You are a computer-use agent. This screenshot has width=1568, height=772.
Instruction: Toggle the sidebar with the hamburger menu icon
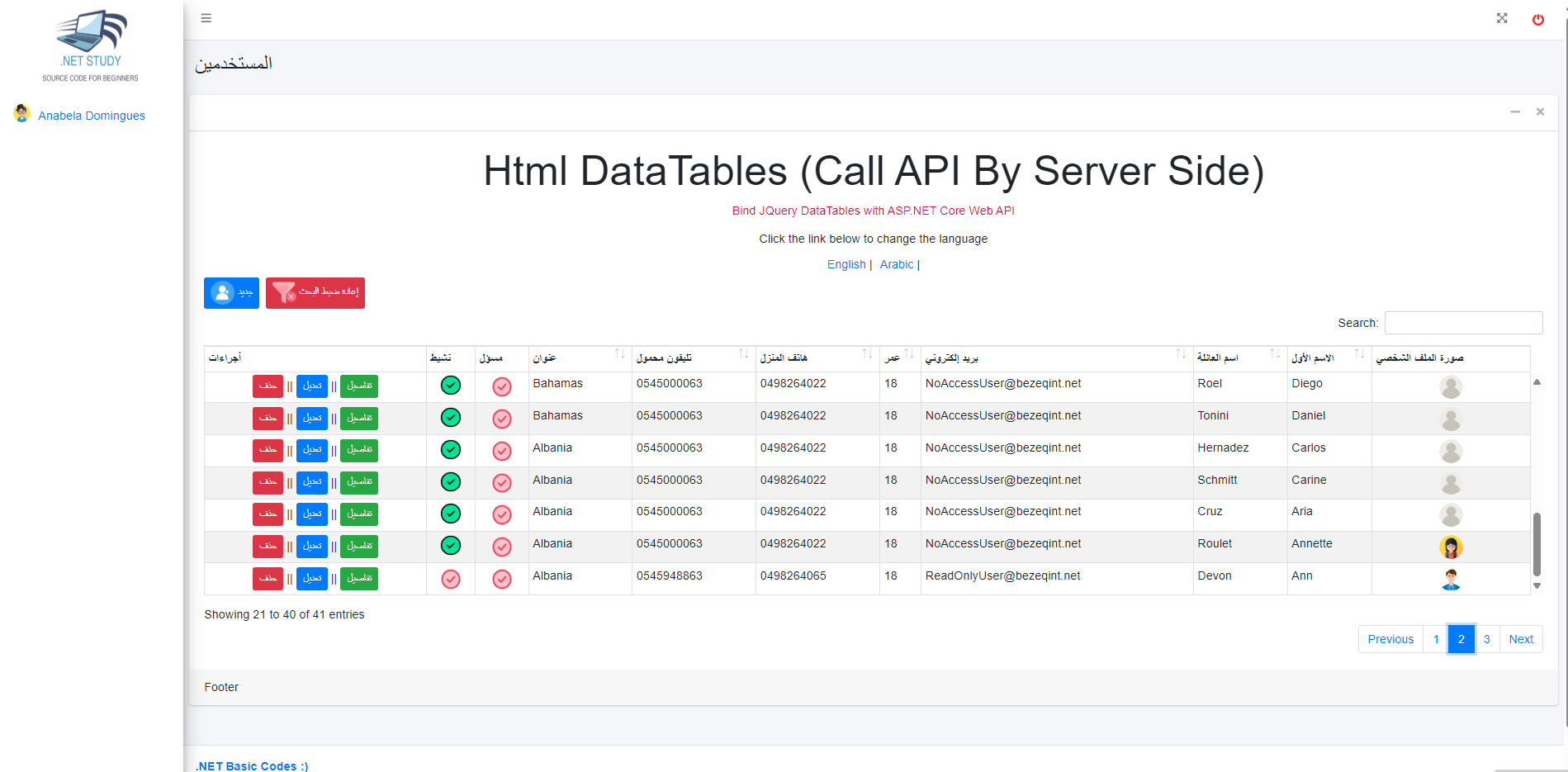206,18
